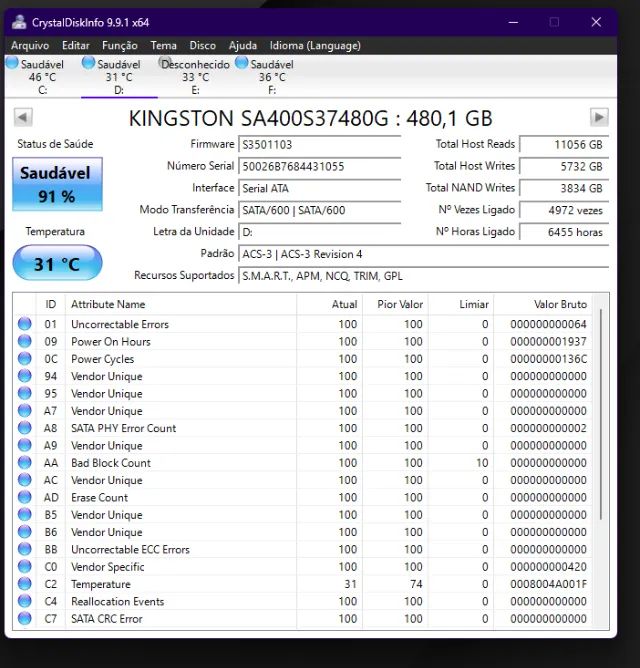Click the serial number field
Image resolution: width=640 pixels, height=668 pixels.
320,167
